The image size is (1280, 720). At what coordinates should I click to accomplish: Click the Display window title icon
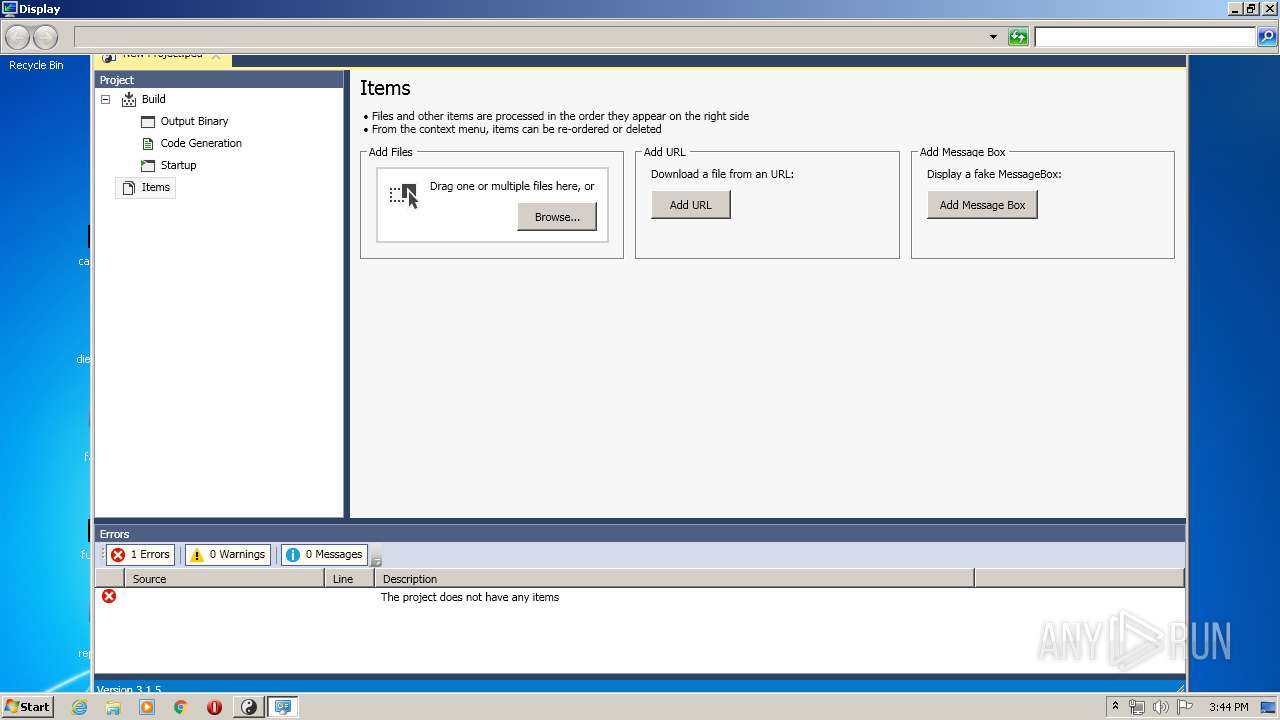pyautogui.click(x=10, y=8)
